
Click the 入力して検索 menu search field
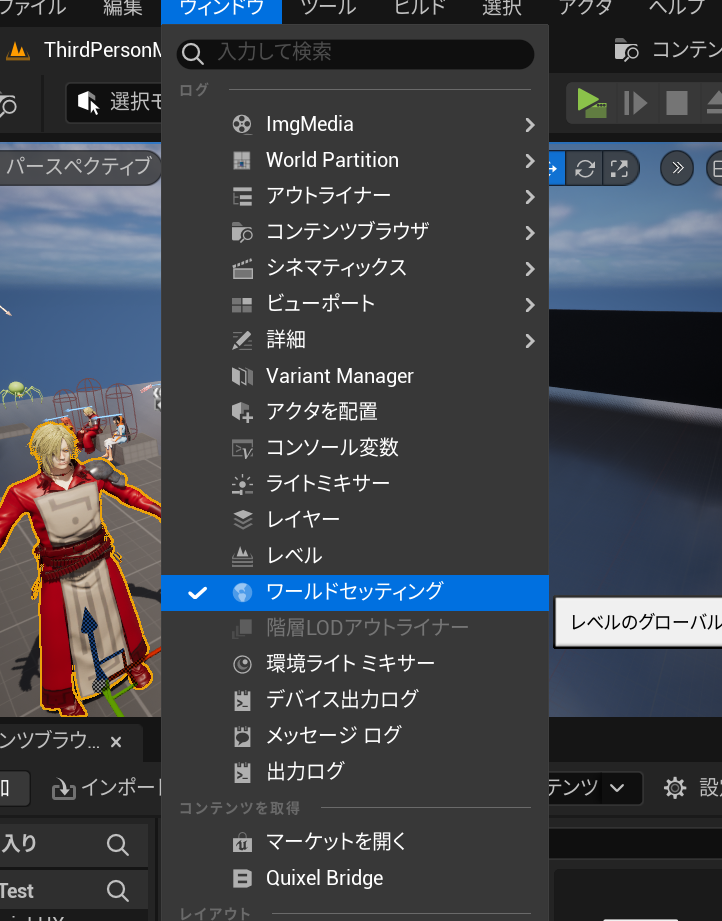click(355, 53)
